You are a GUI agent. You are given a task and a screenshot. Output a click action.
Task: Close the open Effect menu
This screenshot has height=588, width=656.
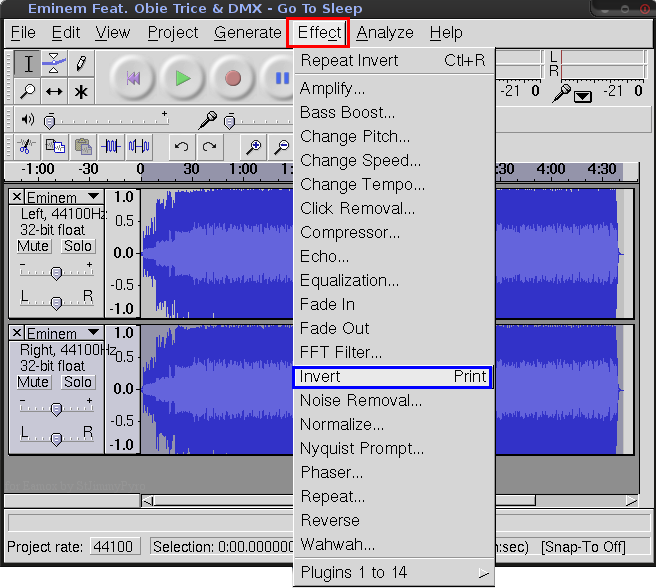coord(319,33)
